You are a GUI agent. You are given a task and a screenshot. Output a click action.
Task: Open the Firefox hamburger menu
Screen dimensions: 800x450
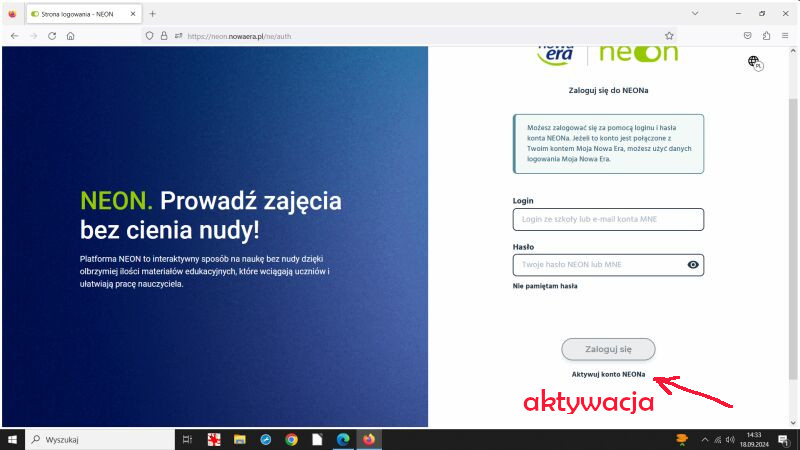pos(785,36)
